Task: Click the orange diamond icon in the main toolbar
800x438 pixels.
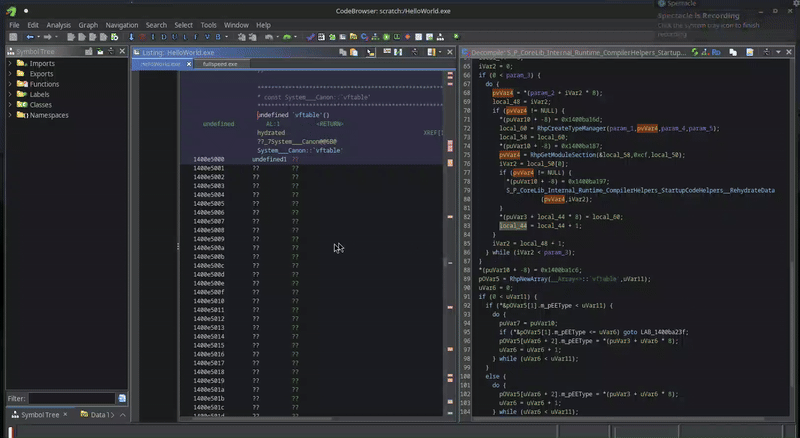Action: (x=407, y=37)
